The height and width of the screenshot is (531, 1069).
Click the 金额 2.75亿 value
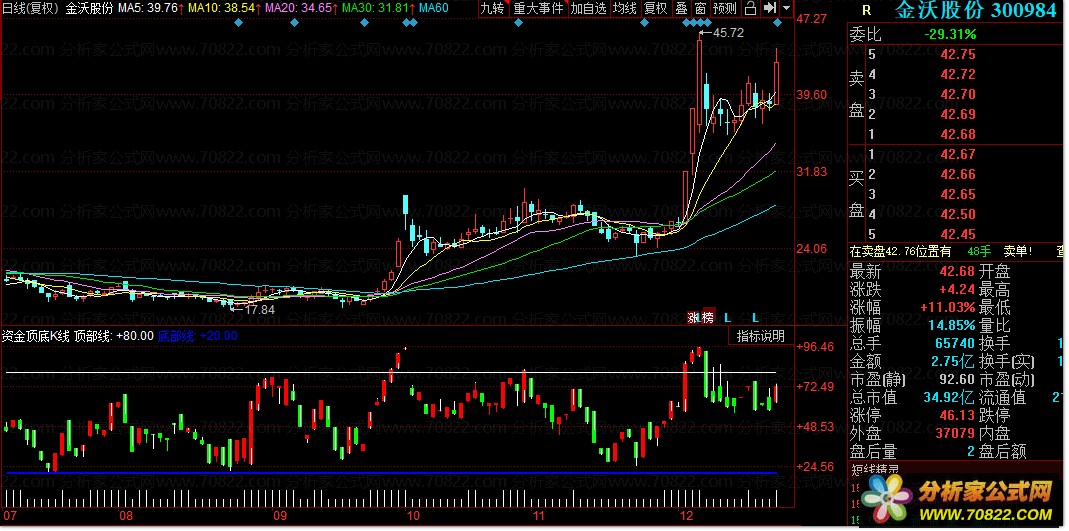click(952, 361)
